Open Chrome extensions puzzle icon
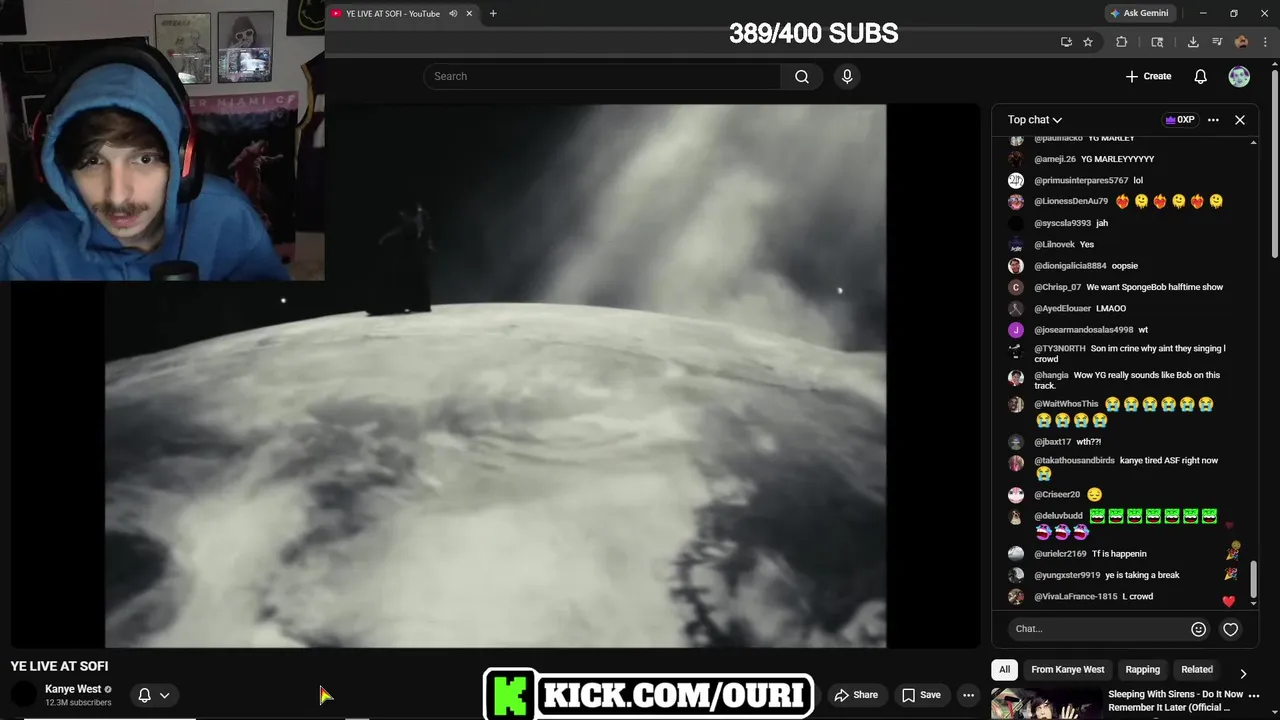The height and width of the screenshot is (720, 1280). tap(1121, 42)
